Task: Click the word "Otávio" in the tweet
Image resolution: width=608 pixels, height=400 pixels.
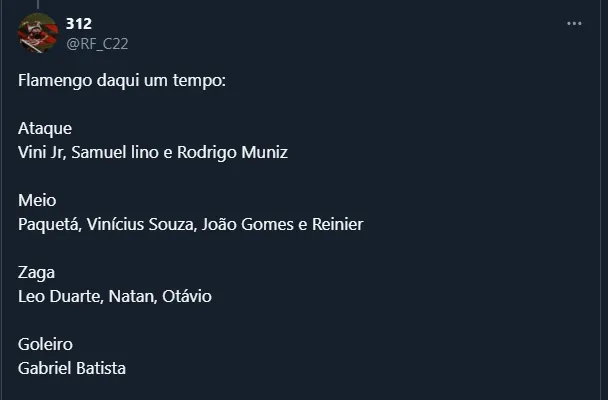Action: coord(187,296)
